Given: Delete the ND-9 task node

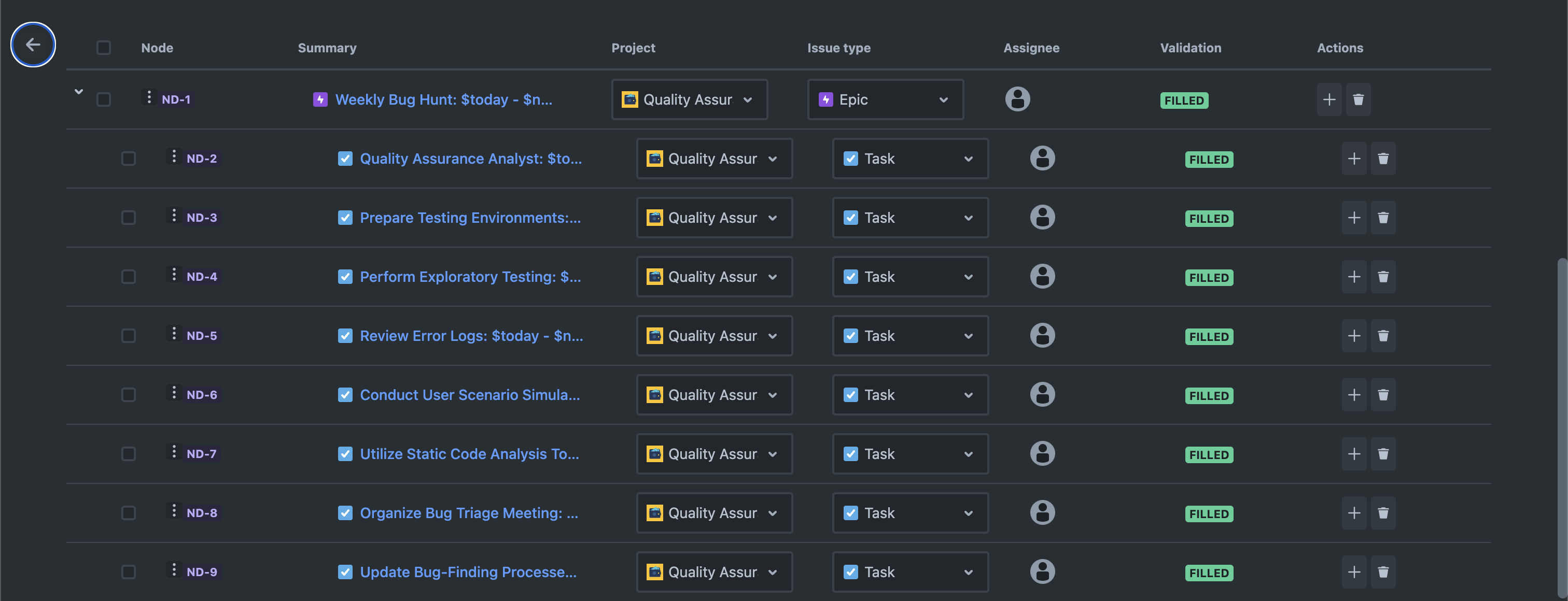Looking at the screenshot, I should coord(1383,572).
